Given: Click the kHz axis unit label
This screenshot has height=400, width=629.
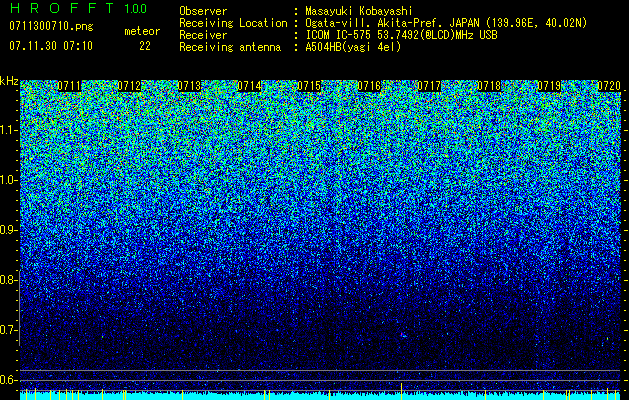Looking at the screenshot, I should click(9, 81).
